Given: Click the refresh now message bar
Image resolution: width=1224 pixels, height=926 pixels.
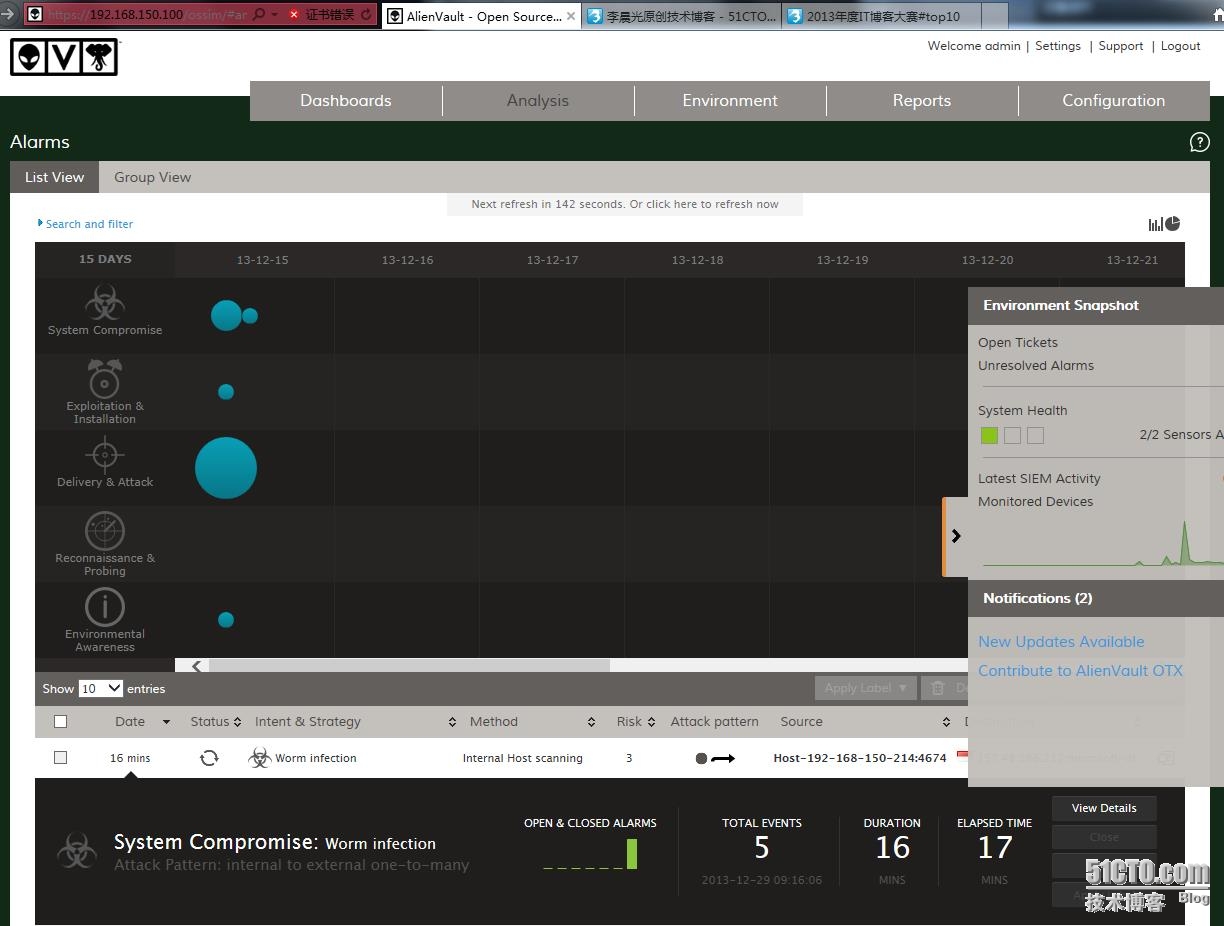Looking at the screenshot, I should click(625, 204).
